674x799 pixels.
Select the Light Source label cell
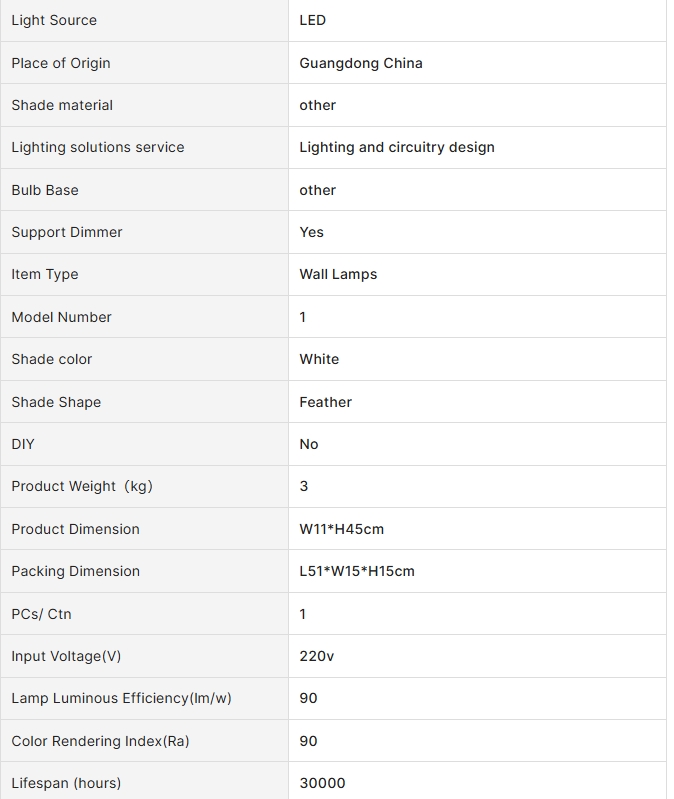pyautogui.click(x=145, y=20)
